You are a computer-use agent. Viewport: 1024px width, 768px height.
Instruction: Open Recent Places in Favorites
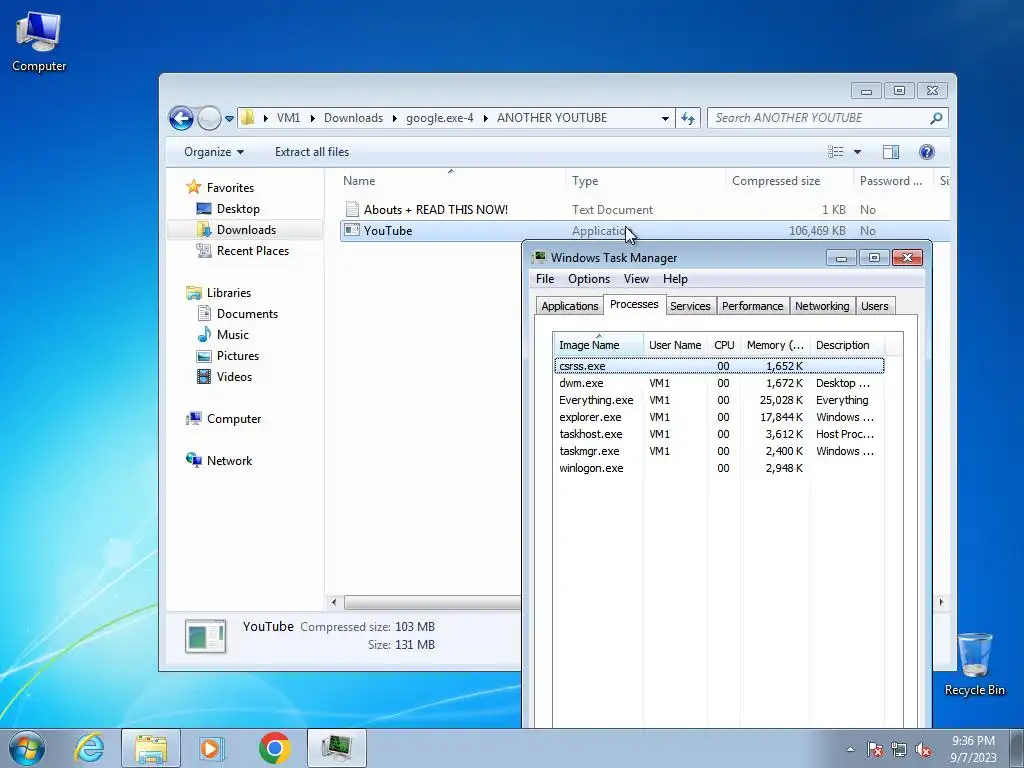coord(253,251)
